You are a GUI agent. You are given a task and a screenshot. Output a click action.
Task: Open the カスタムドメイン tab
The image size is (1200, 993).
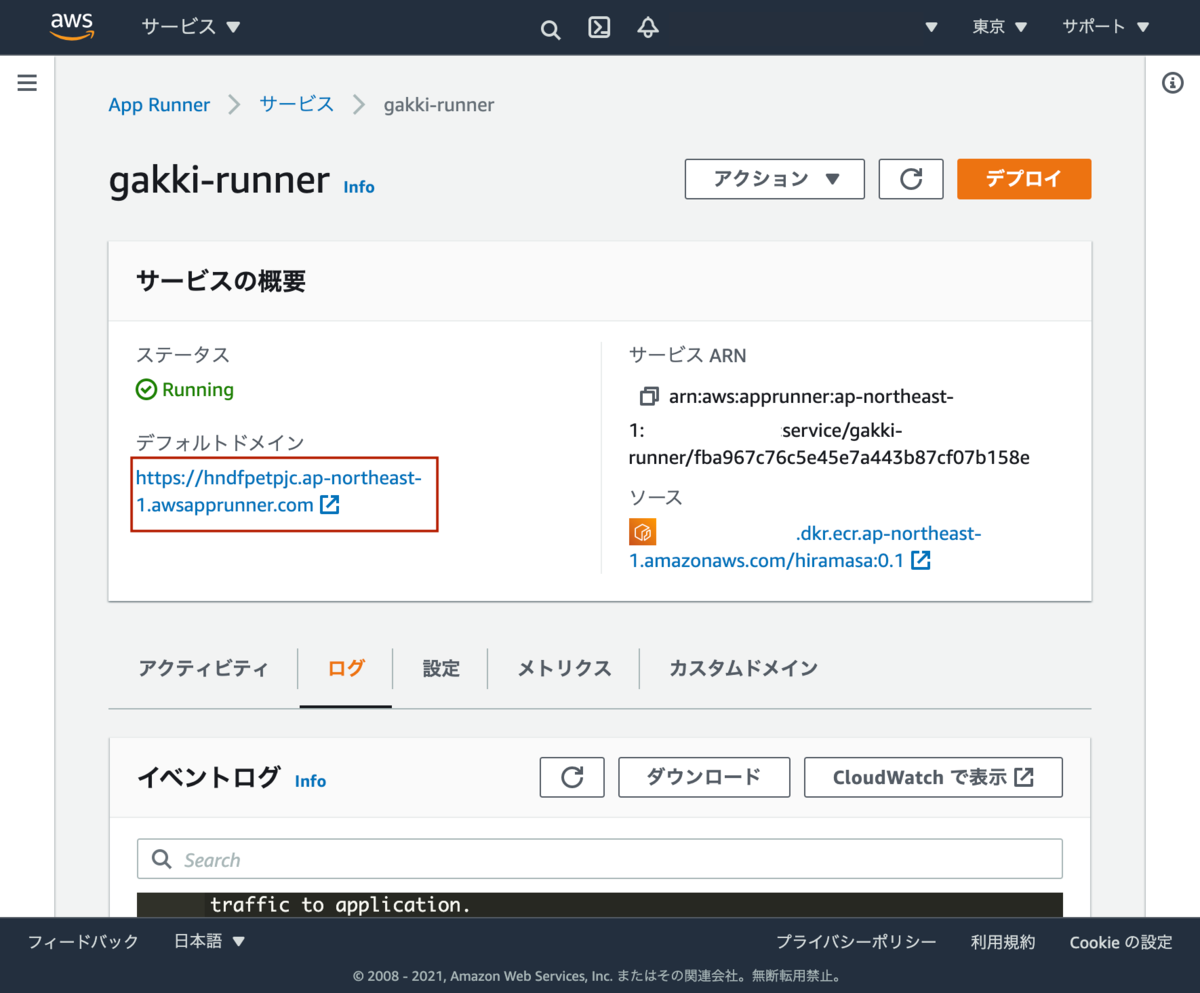coord(743,668)
